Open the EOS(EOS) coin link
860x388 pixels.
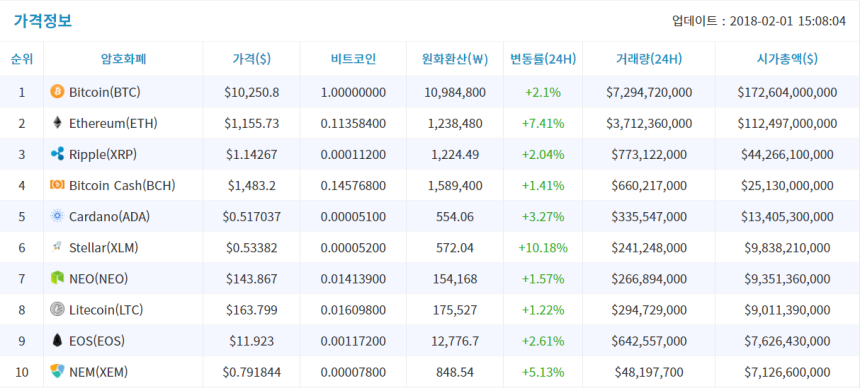coord(97,341)
